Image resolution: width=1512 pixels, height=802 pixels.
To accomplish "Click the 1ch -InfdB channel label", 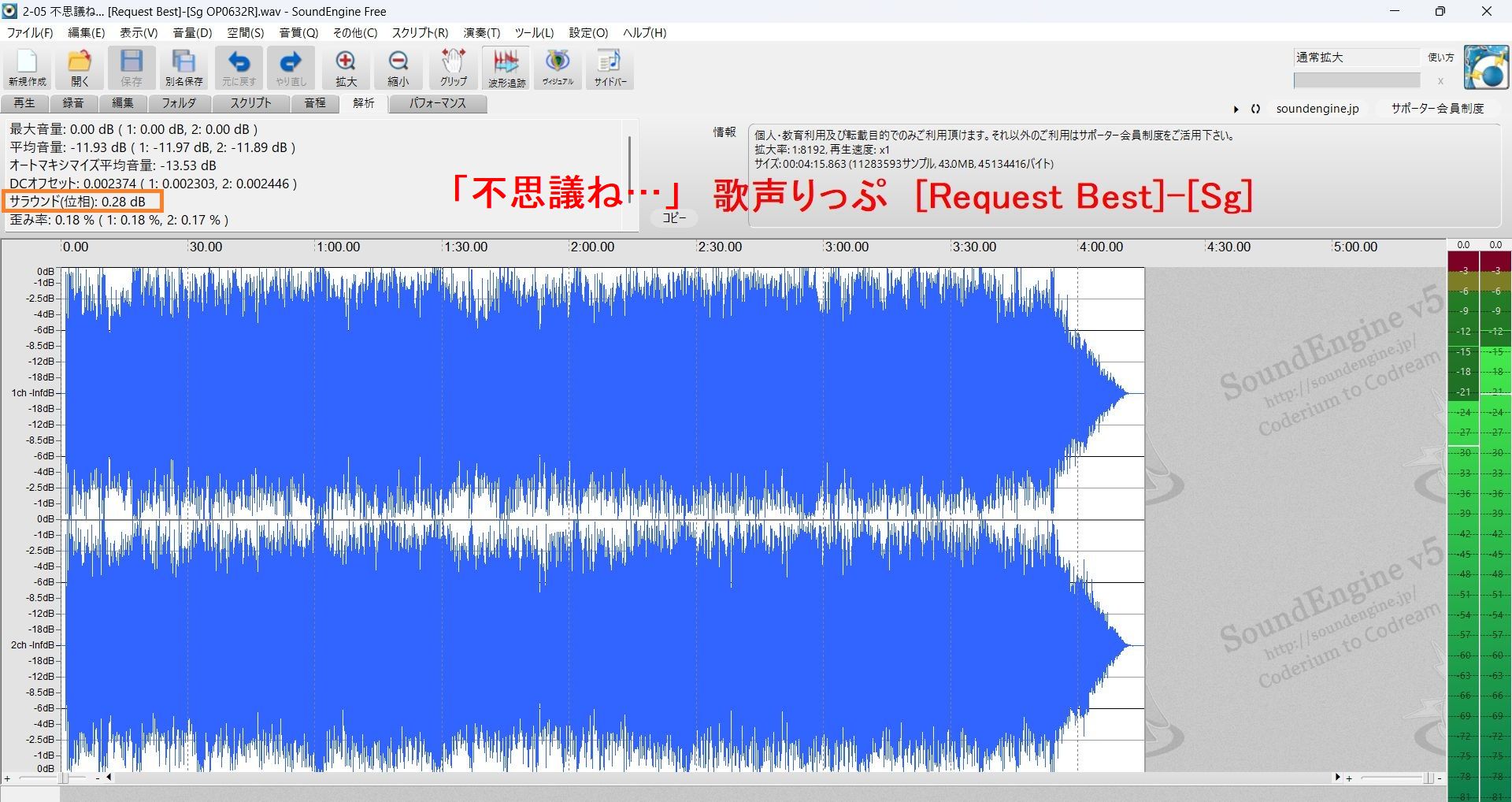I will pos(32,393).
